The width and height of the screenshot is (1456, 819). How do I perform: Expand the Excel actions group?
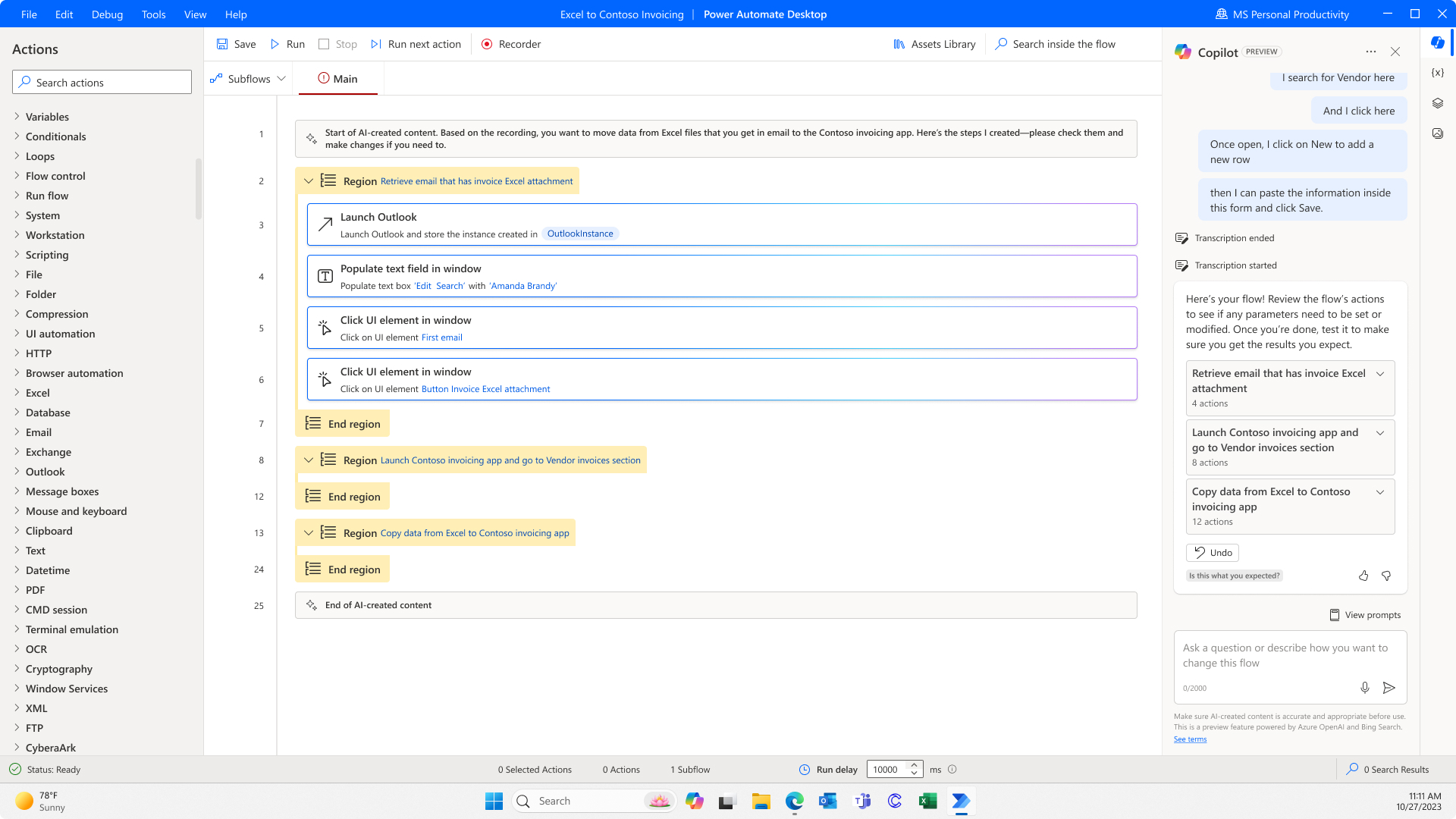coord(17,393)
